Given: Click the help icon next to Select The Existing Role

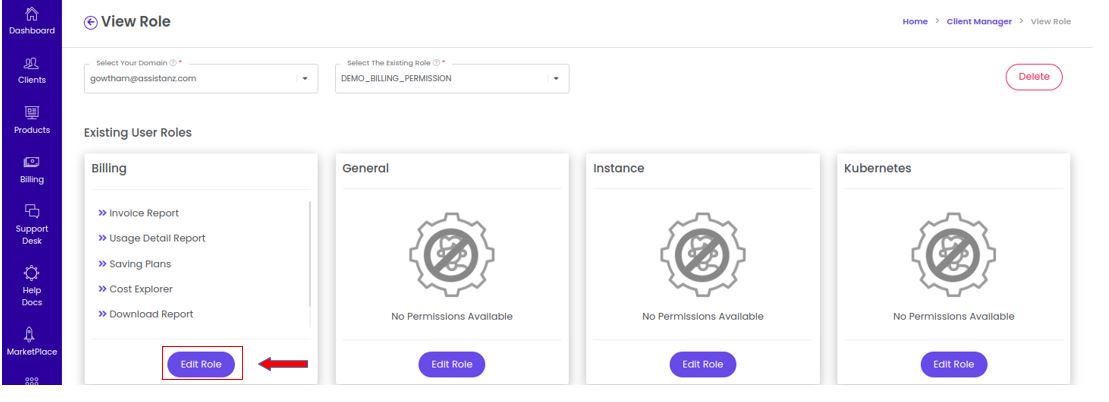Looking at the screenshot, I should coord(436,63).
